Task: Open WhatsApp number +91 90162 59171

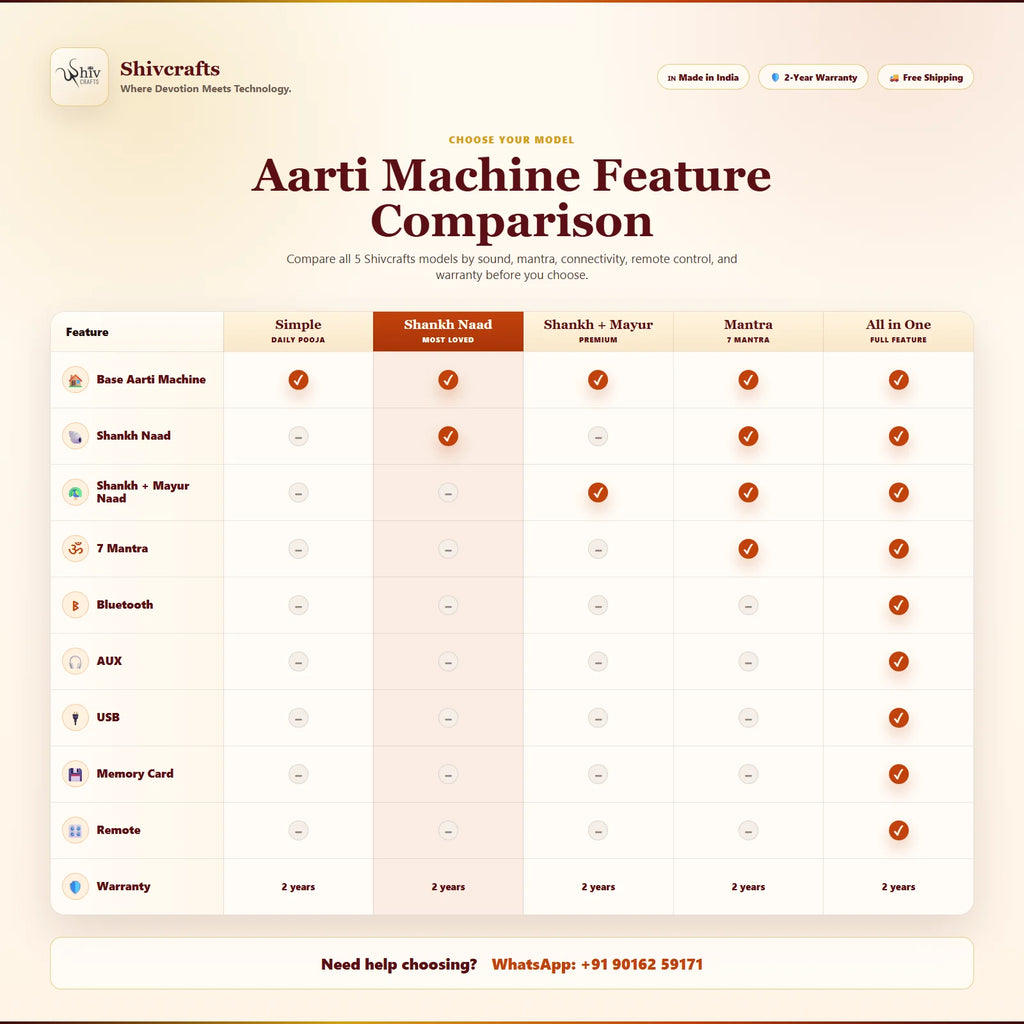Action: pos(597,965)
